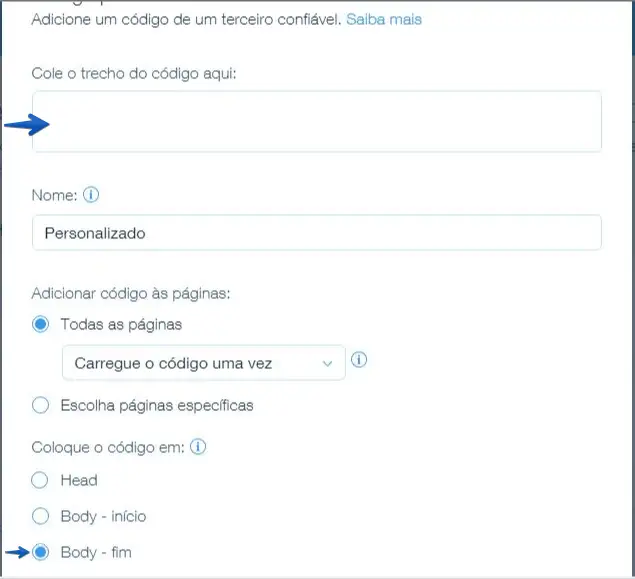Show info for 'Coloque o código em'
635x579 pixels.
click(x=198, y=447)
